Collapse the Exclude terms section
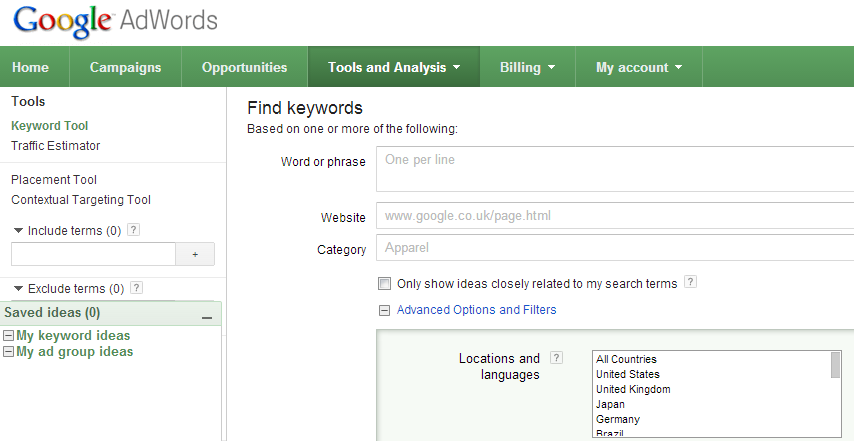This screenshot has height=441, width=854. tap(19, 289)
